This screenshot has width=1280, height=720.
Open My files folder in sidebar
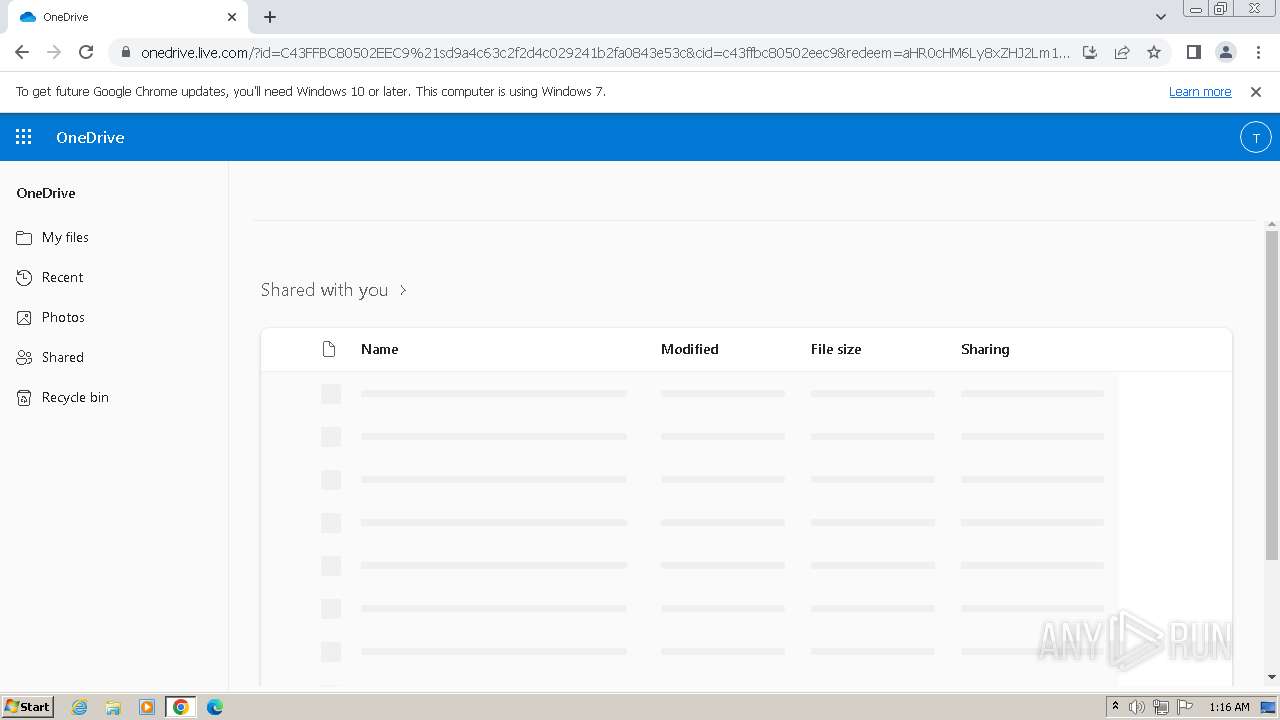(65, 237)
